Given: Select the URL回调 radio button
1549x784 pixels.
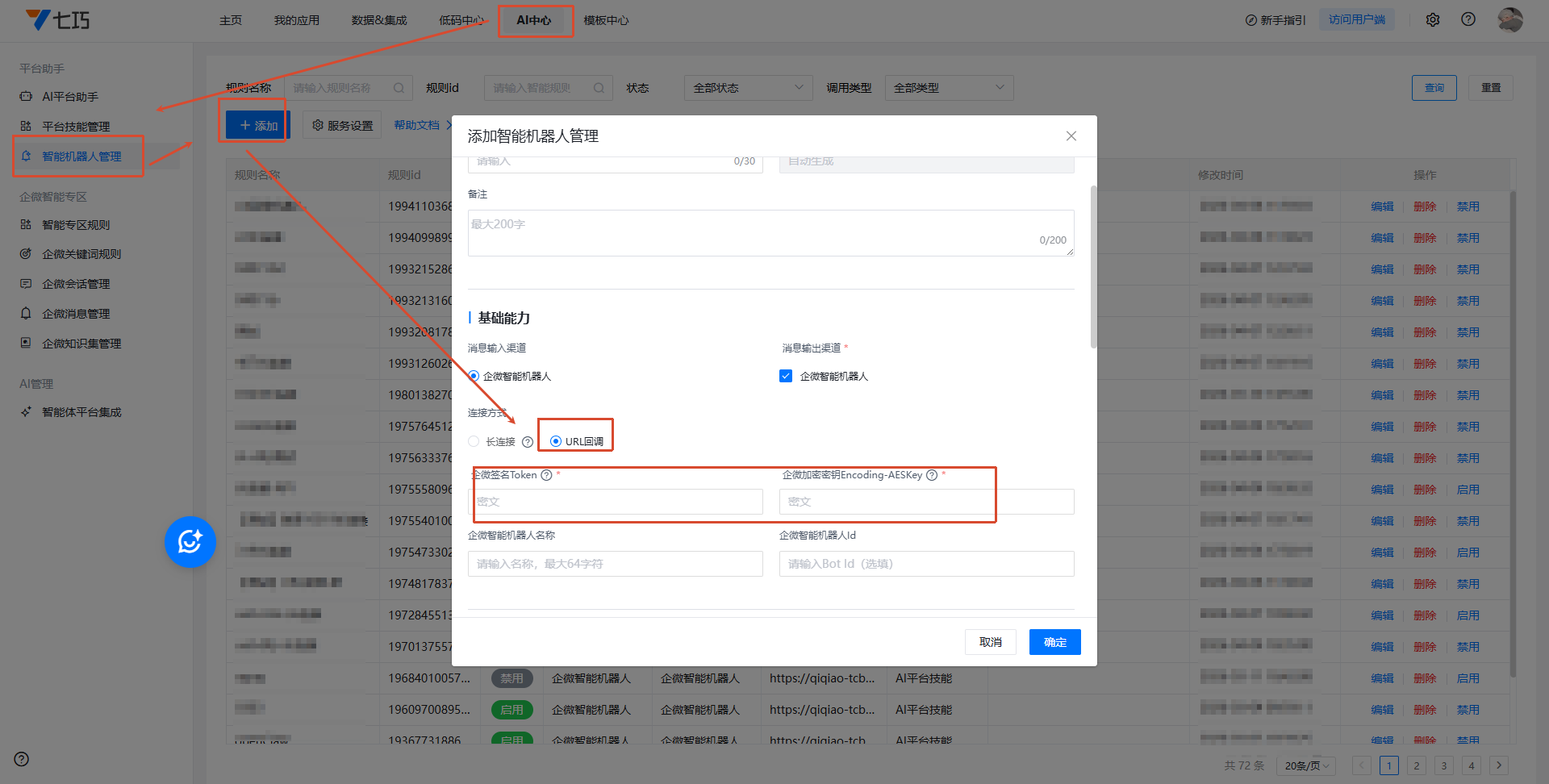Looking at the screenshot, I should (x=556, y=441).
